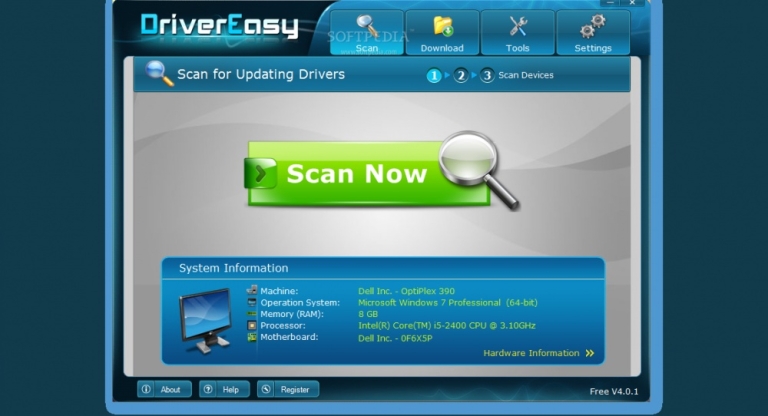This screenshot has height=416, width=768.
Task: Go to the Settings tab
Action: point(593,32)
